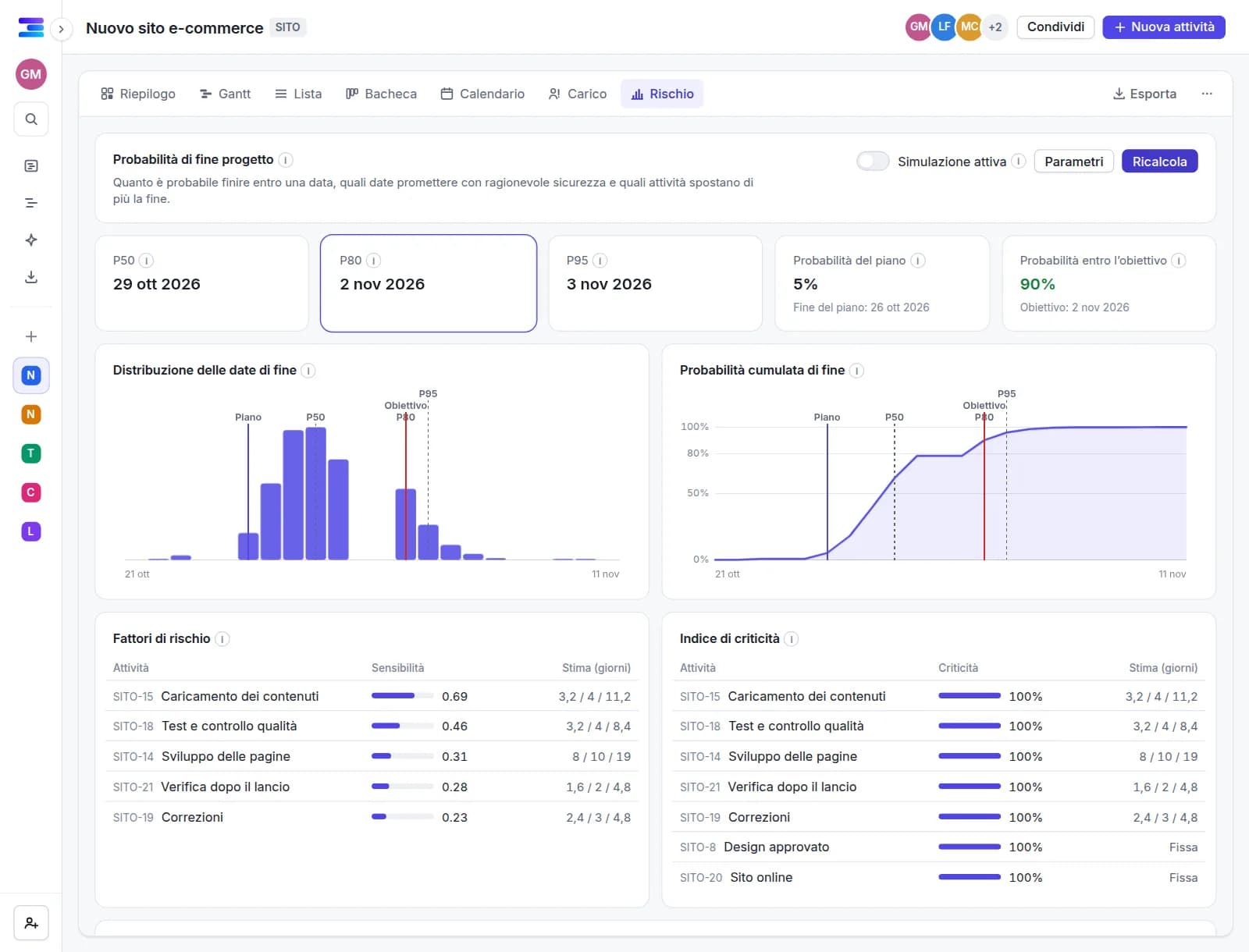Click the info icon beside Fattori di rischio
This screenshot has width=1249, height=952.
222,639
